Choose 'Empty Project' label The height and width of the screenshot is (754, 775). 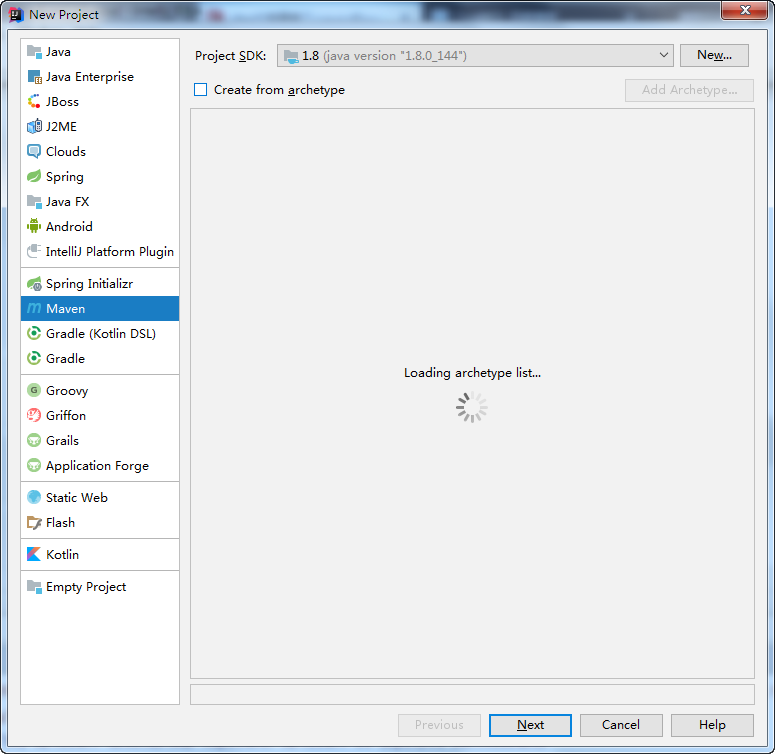click(86, 586)
